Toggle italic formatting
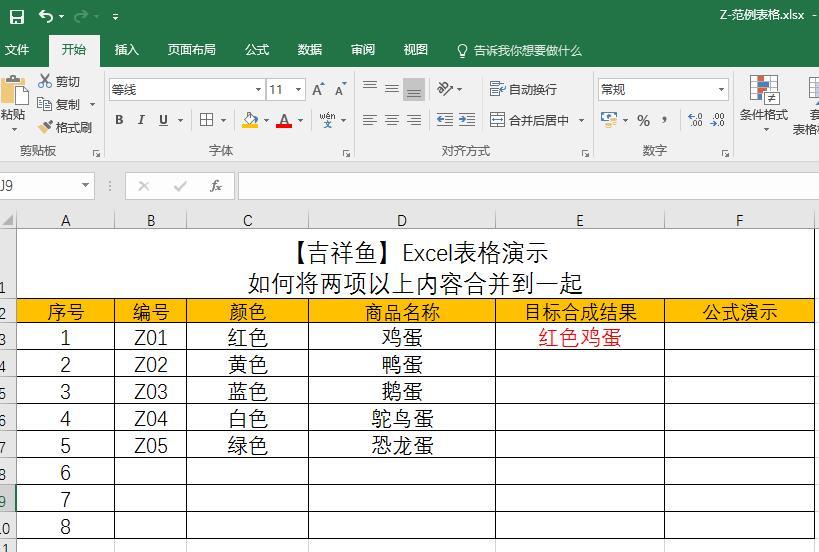The height and width of the screenshot is (552, 819). point(141,120)
